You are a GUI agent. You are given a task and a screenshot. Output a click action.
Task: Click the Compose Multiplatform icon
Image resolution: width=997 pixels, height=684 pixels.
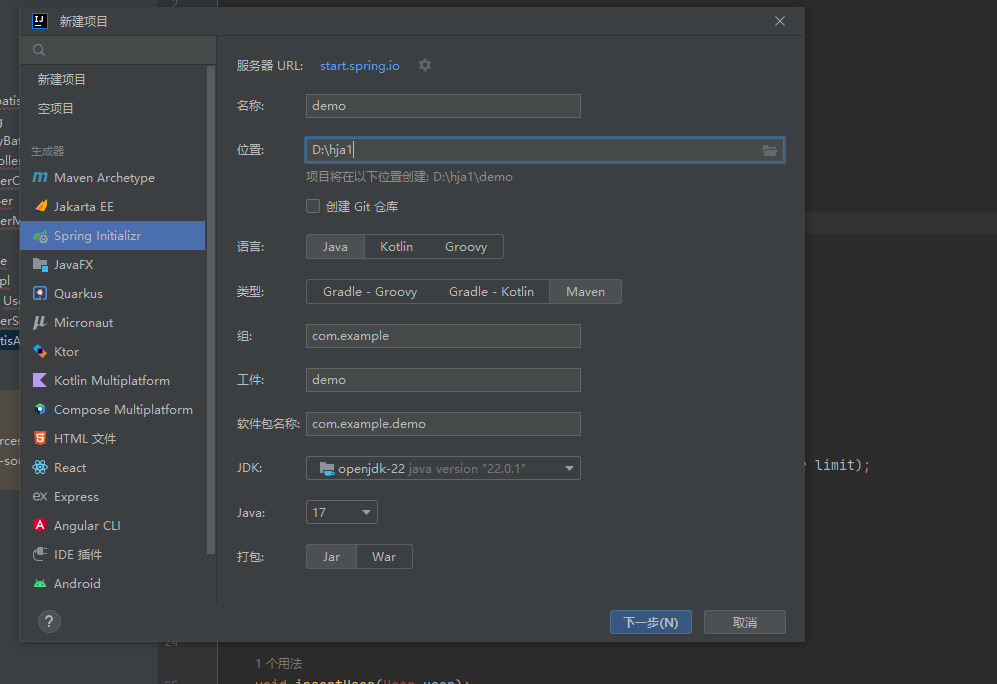[40, 409]
